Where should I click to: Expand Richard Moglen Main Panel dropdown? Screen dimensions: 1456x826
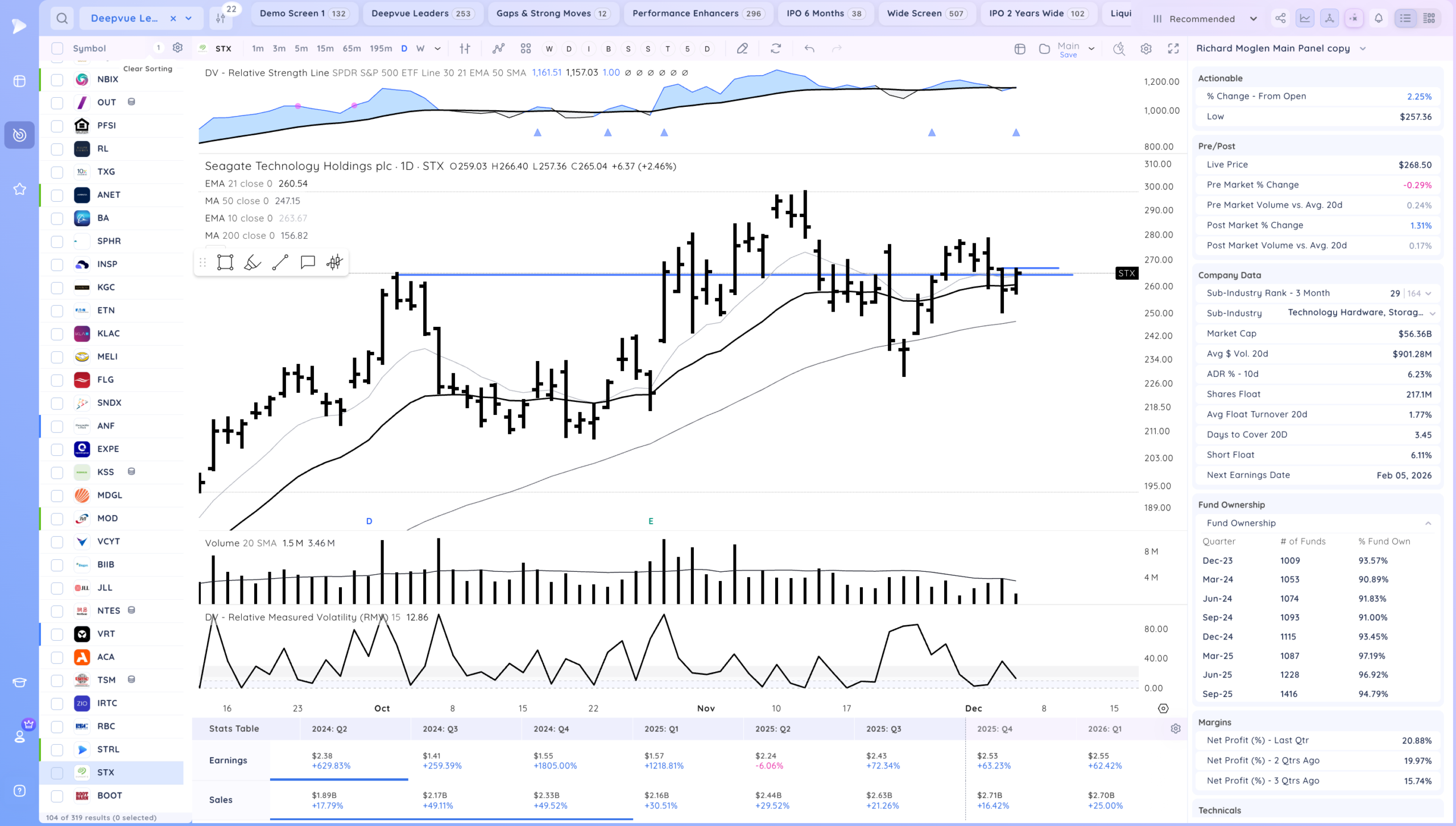pos(1363,49)
